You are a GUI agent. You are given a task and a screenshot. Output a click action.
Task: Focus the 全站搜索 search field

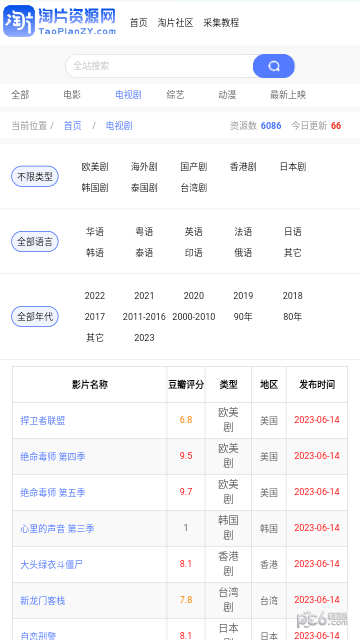pyautogui.click(x=159, y=66)
